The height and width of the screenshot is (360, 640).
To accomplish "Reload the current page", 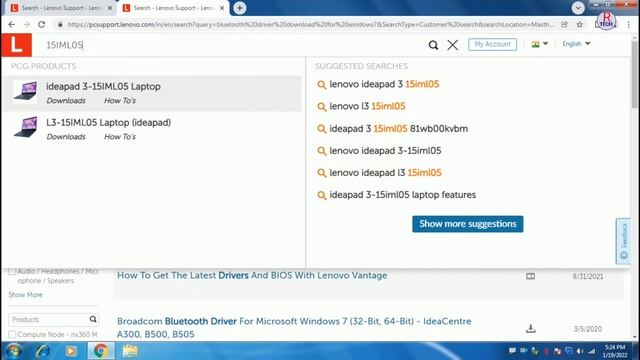I will (x=42, y=24).
